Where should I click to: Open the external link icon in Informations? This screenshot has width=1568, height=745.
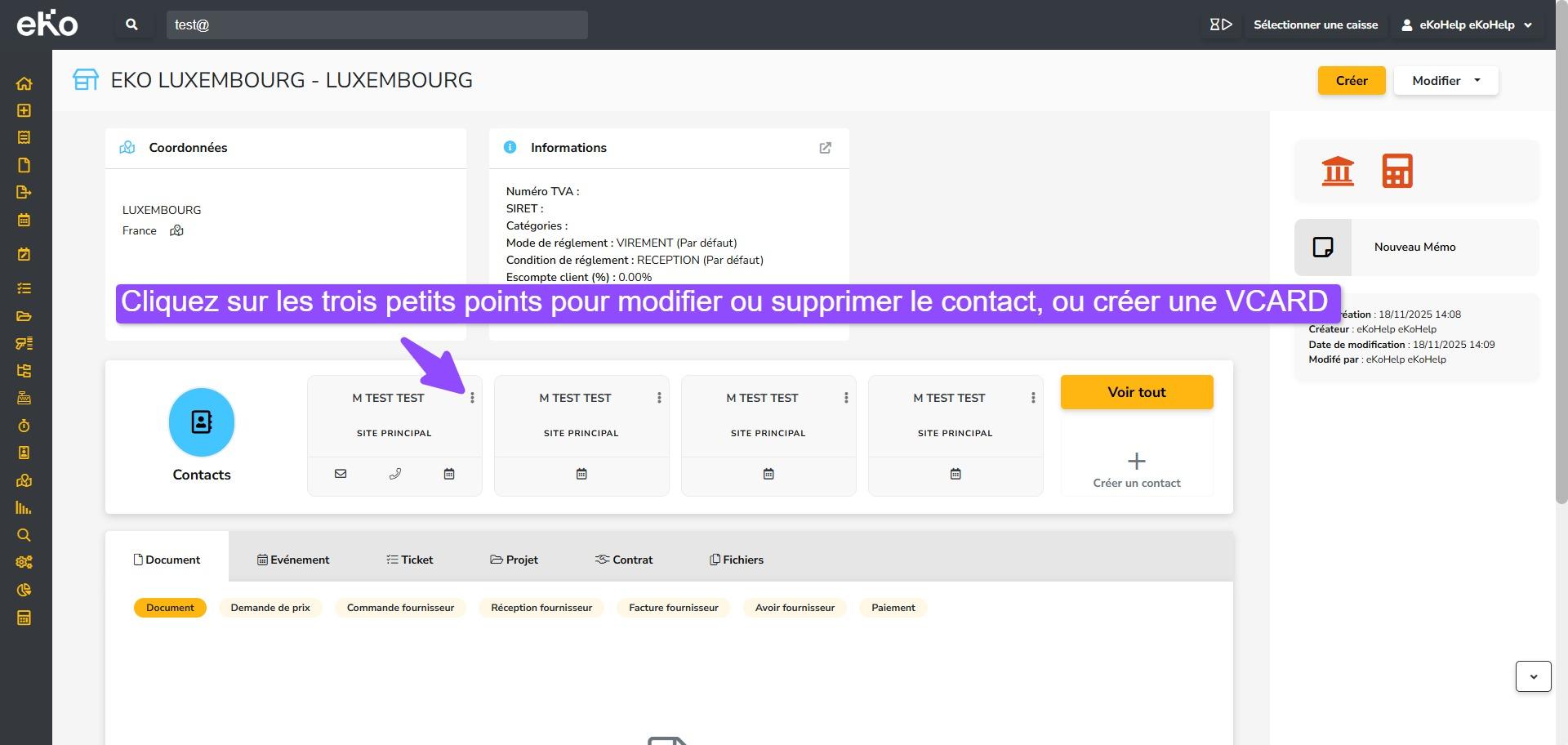click(825, 148)
